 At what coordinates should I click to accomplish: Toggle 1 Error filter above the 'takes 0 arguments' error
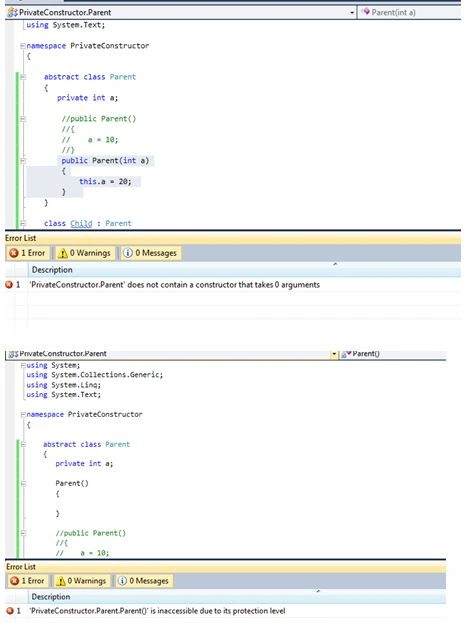(x=27, y=253)
